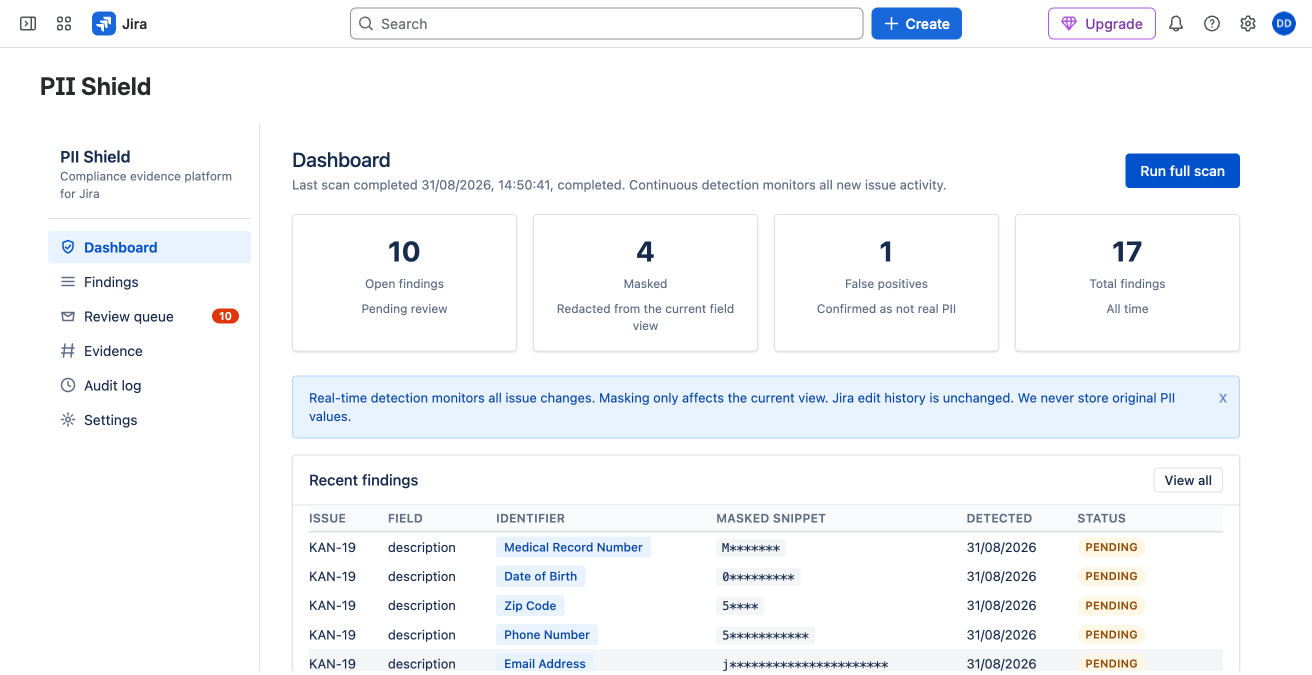Click the Medical Record Number tag
This screenshot has height=675, width=1312.
(x=573, y=547)
